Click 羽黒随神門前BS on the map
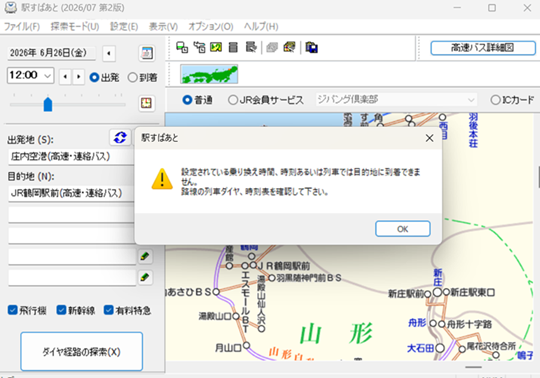The height and width of the screenshot is (378, 540). click(x=271, y=278)
